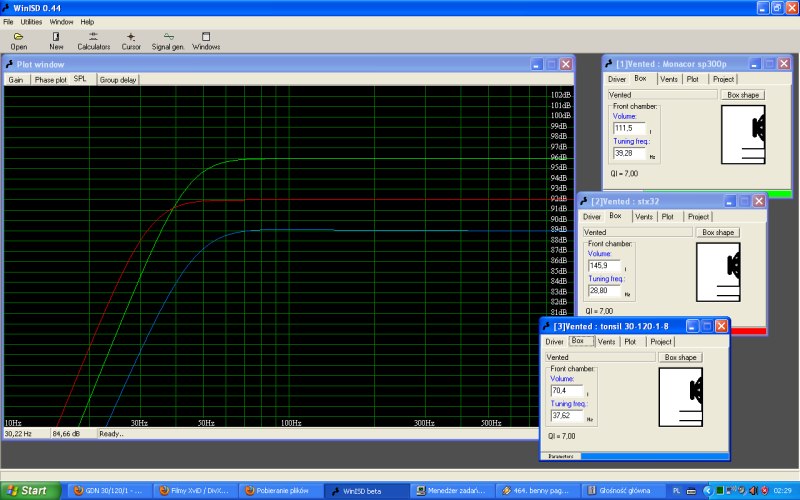Open the Calculators tool

click(x=94, y=40)
